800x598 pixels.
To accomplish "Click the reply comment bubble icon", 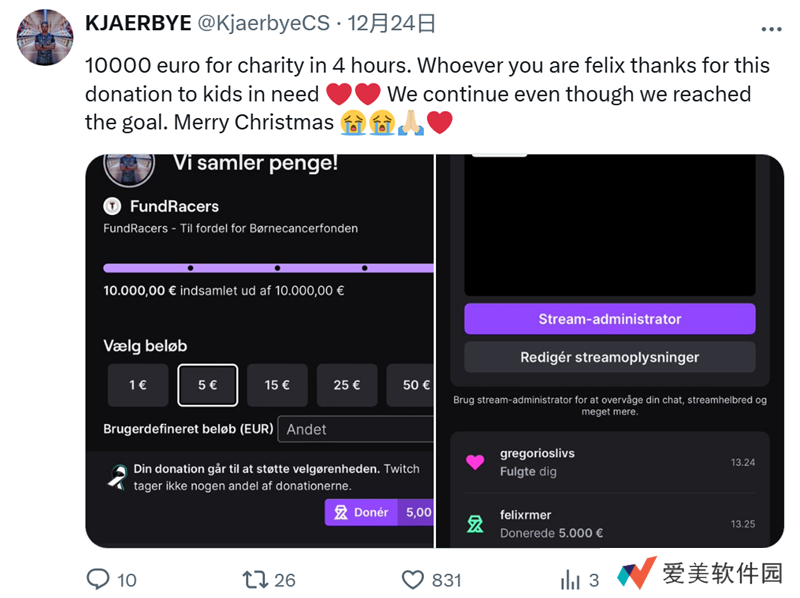I will point(98,579).
